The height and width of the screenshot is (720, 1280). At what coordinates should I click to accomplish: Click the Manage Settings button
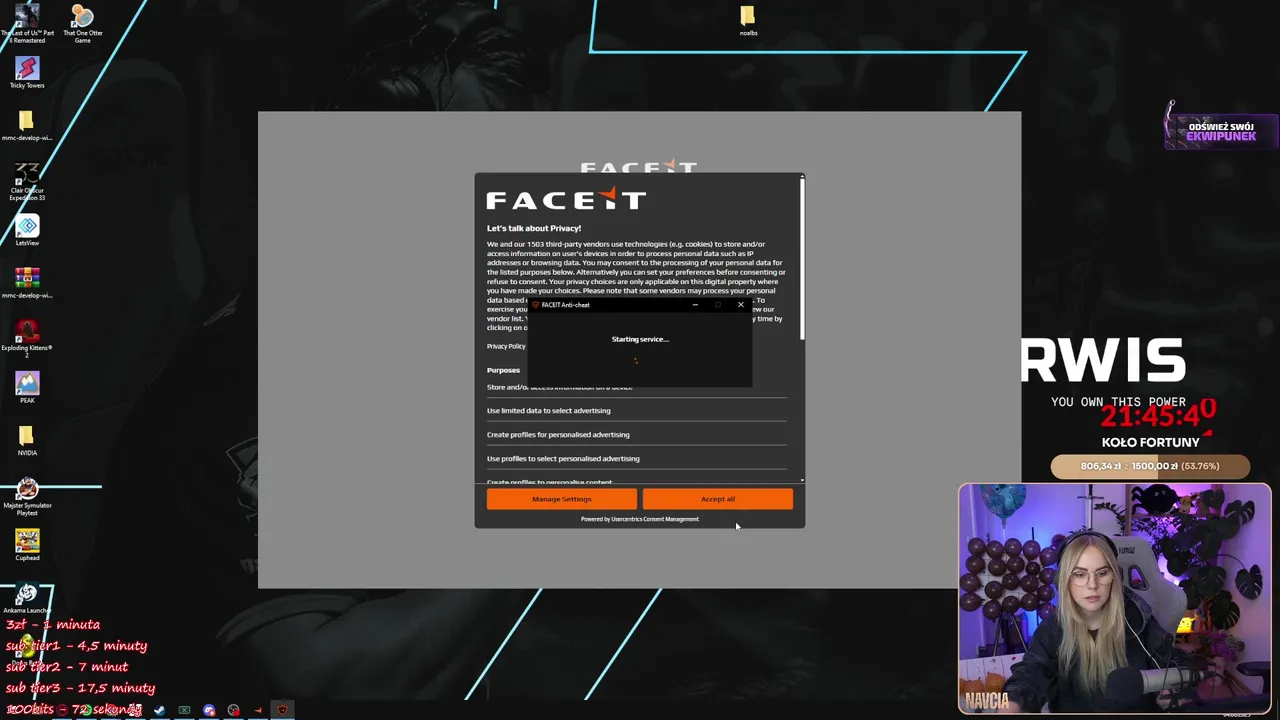tap(562, 499)
